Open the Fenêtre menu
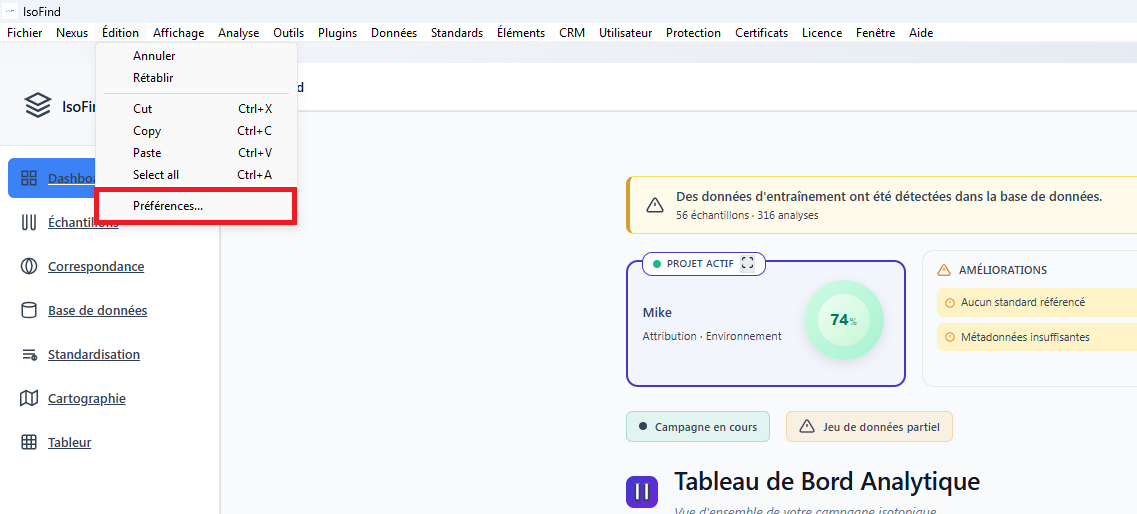Image resolution: width=1137 pixels, height=514 pixels. [875, 33]
